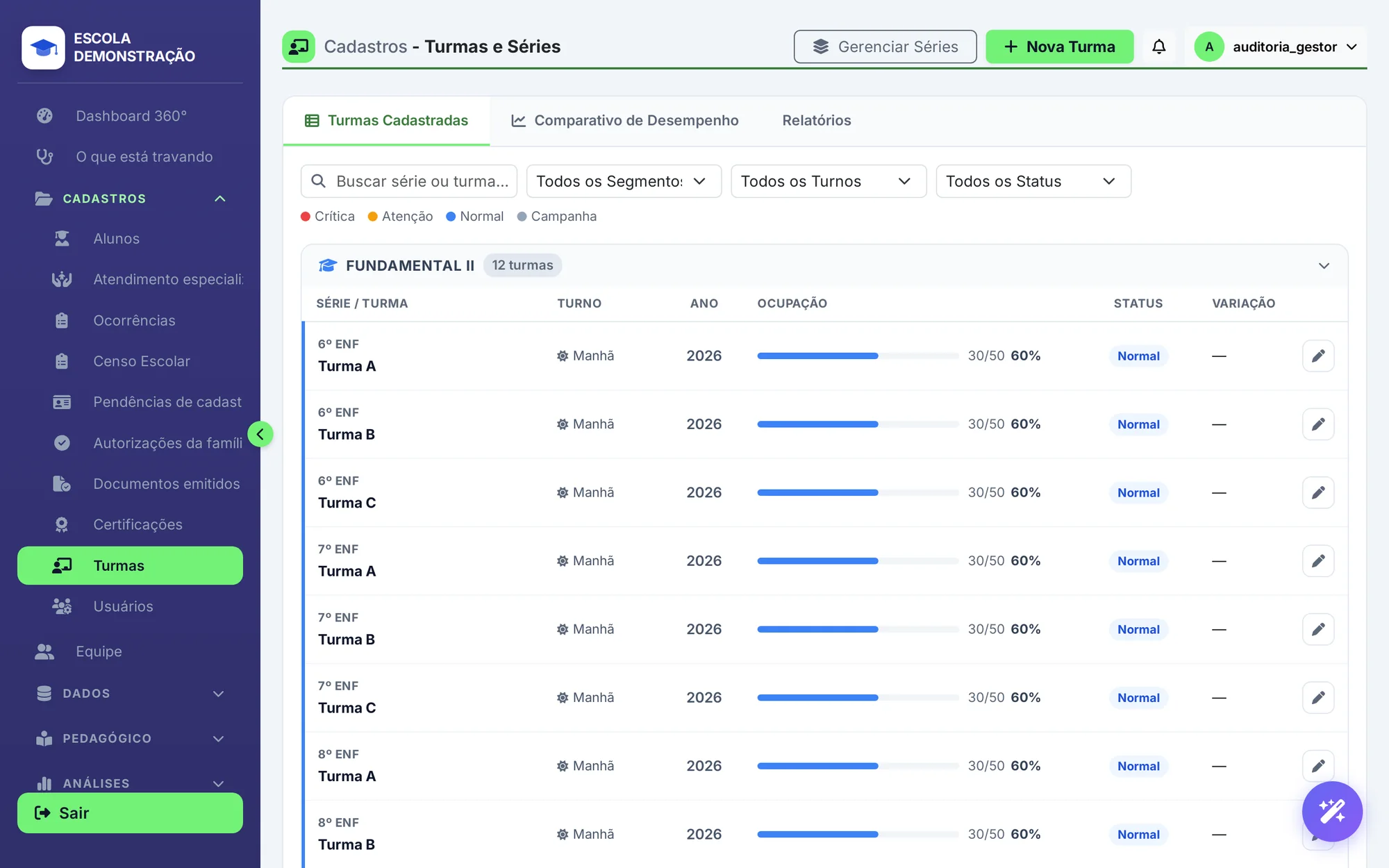Click the Escola Demonstração graduation cap logo
The width and height of the screenshot is (1389, 868).
[43, 47]
